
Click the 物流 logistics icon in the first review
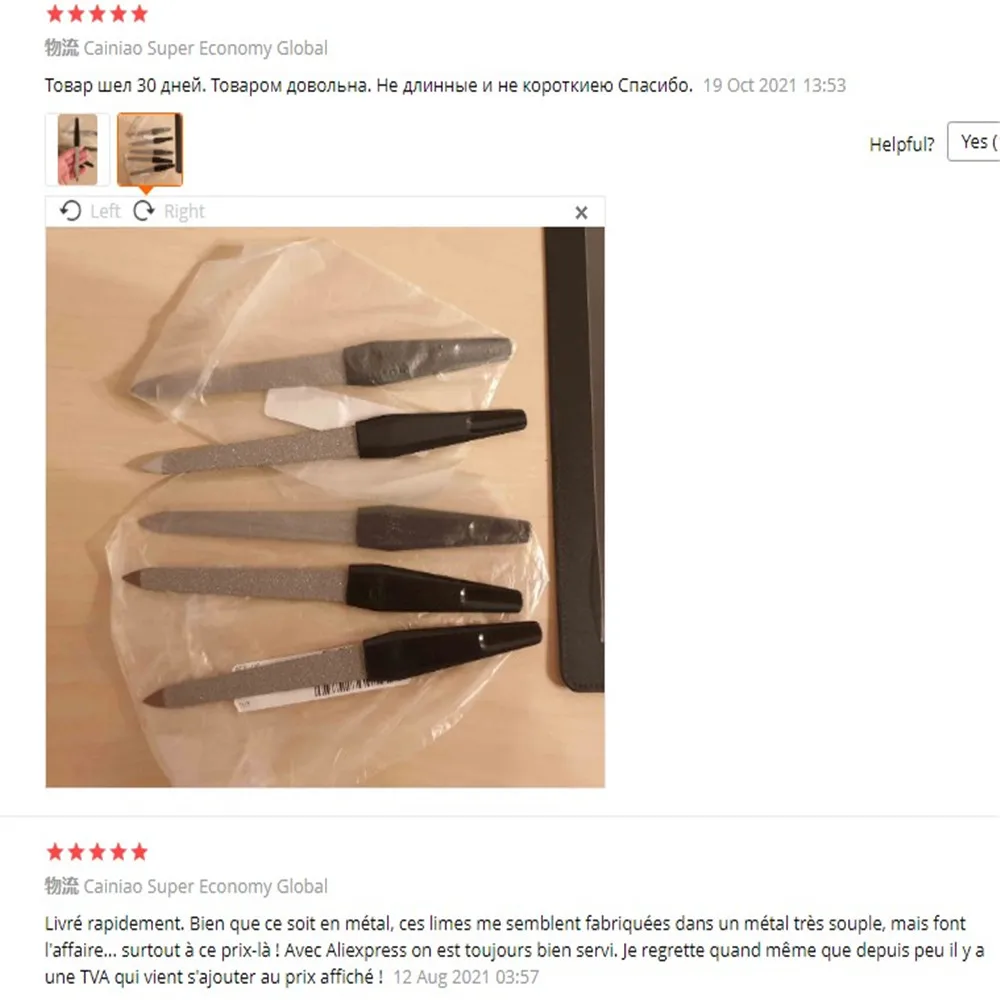61,48
